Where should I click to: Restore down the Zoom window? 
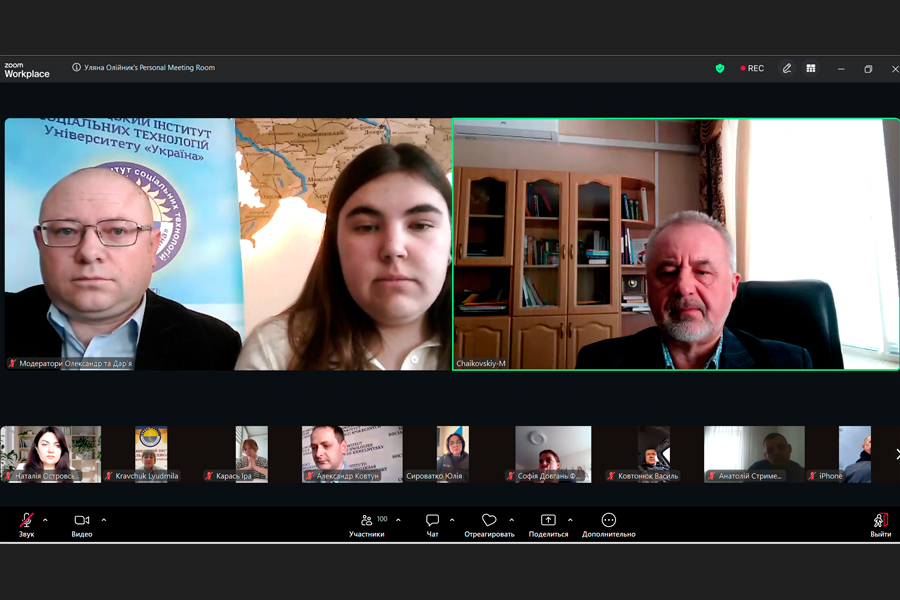[x=868, y=69]
